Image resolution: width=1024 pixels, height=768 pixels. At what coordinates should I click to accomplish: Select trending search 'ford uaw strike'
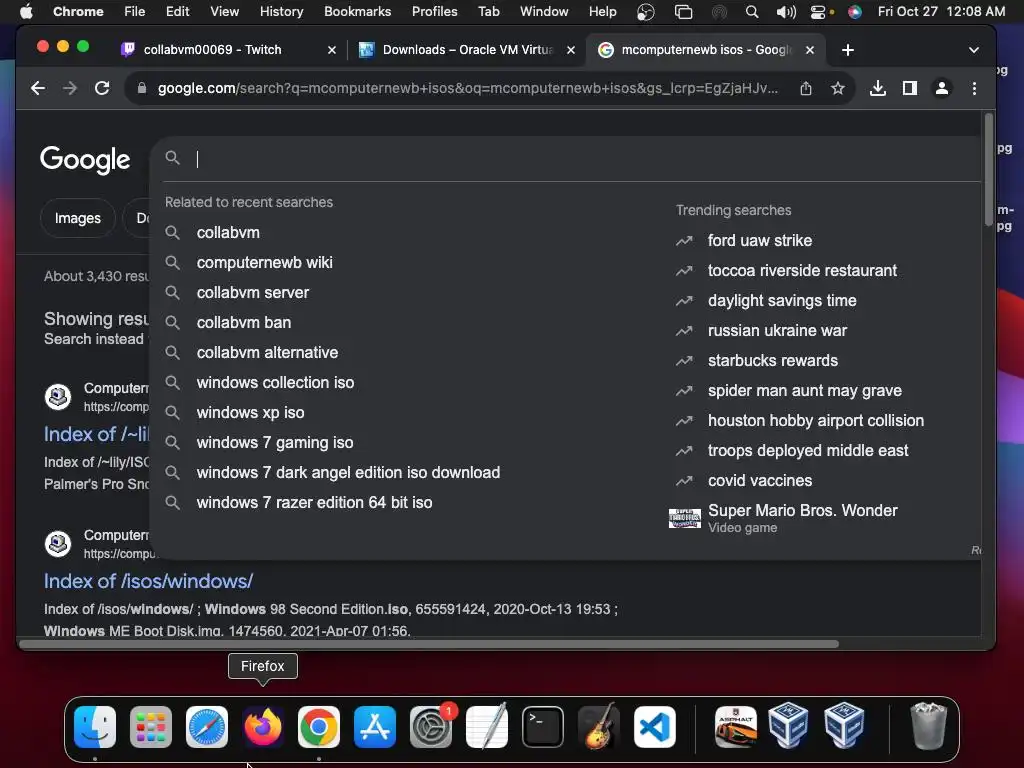(760, 240)
